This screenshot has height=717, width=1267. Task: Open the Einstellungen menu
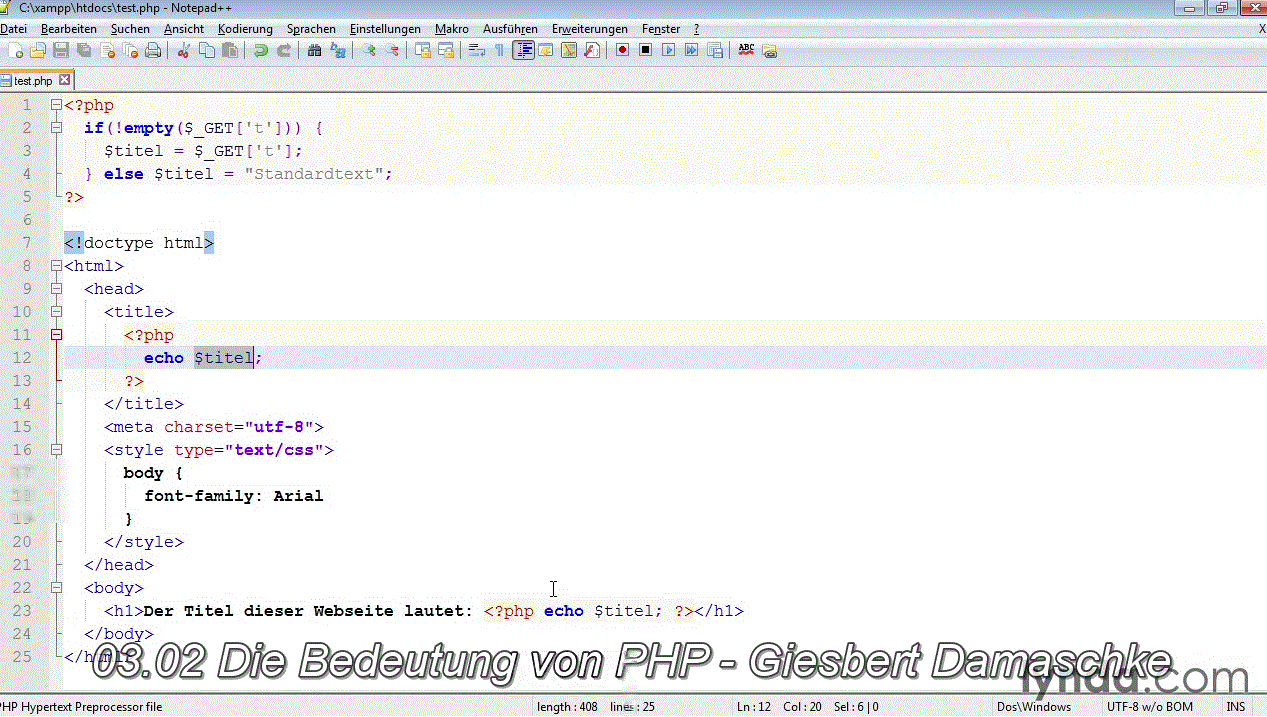tap(385, 29)
